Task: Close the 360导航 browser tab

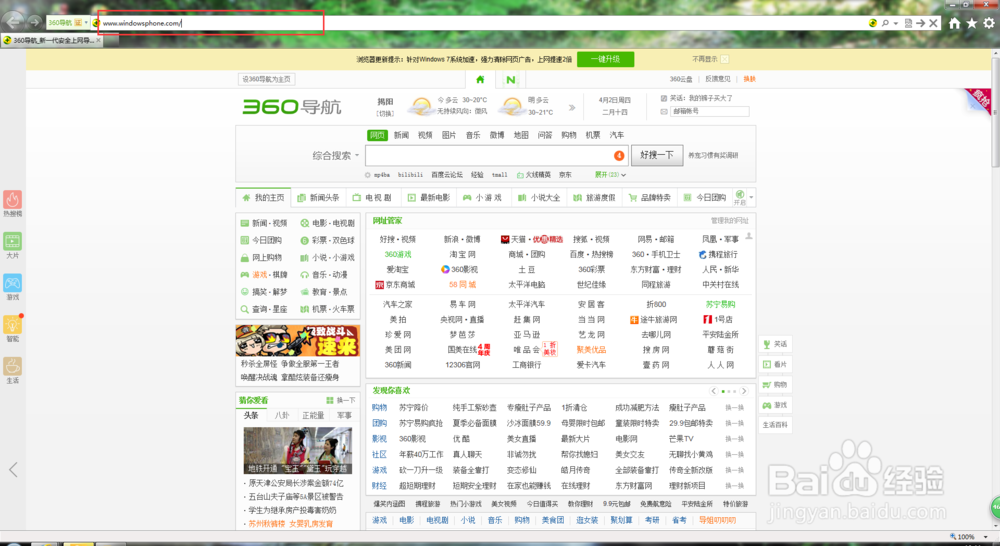Action: tap(98, 40)
